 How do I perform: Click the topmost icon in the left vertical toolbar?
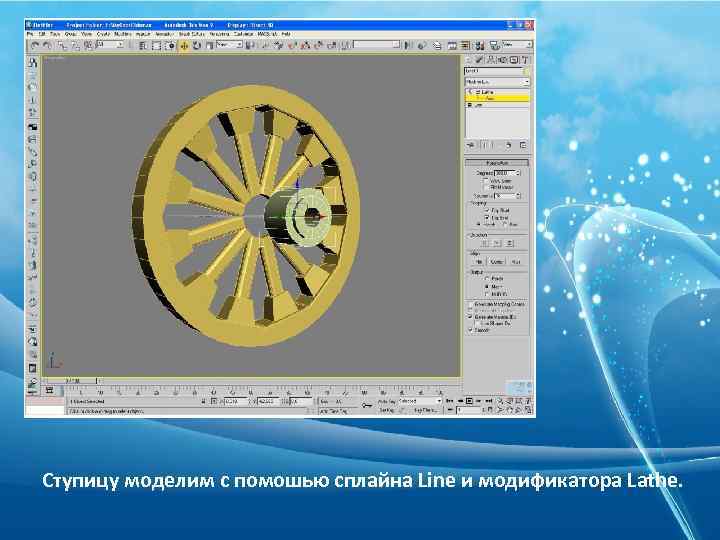33,62
